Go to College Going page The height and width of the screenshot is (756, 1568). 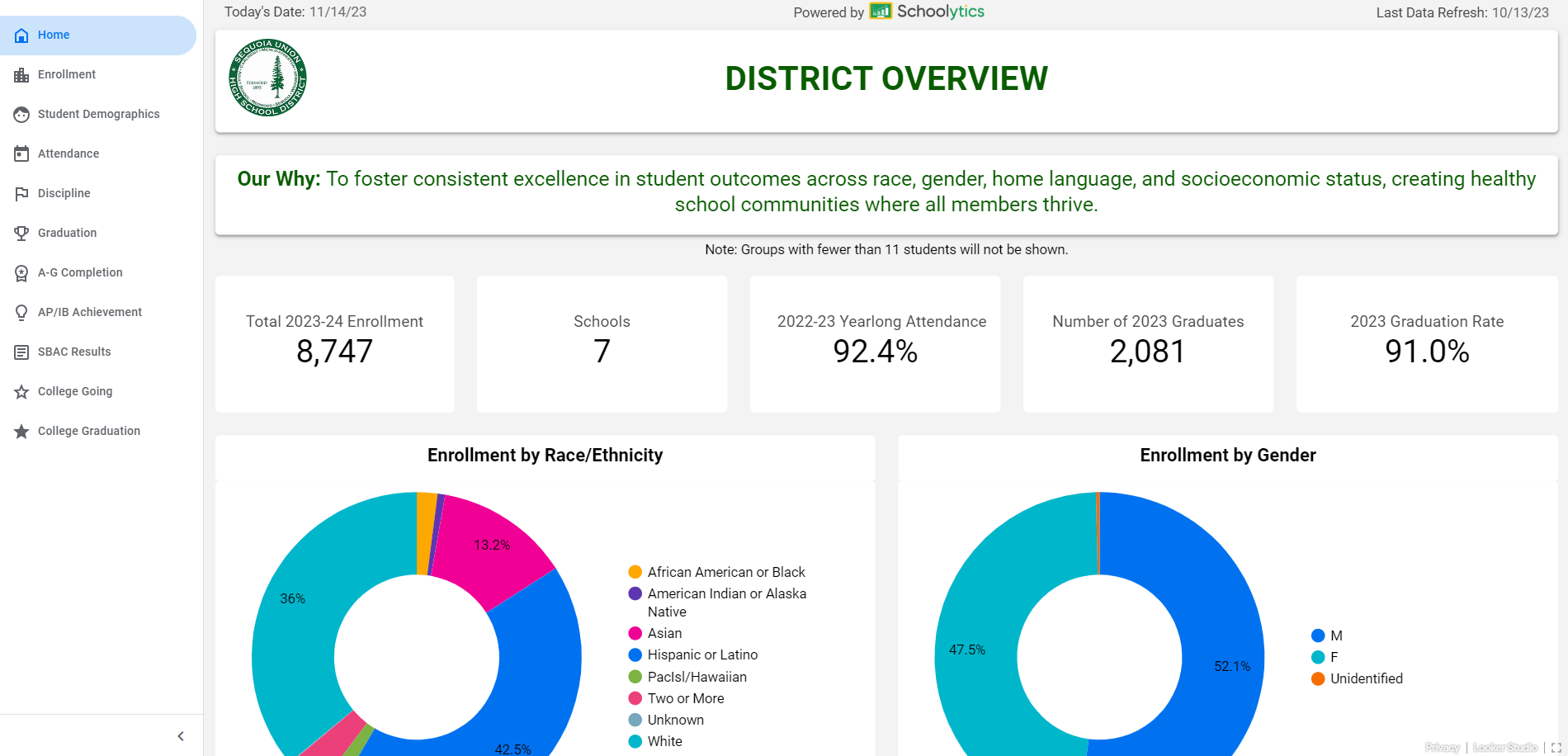point(98,392)
